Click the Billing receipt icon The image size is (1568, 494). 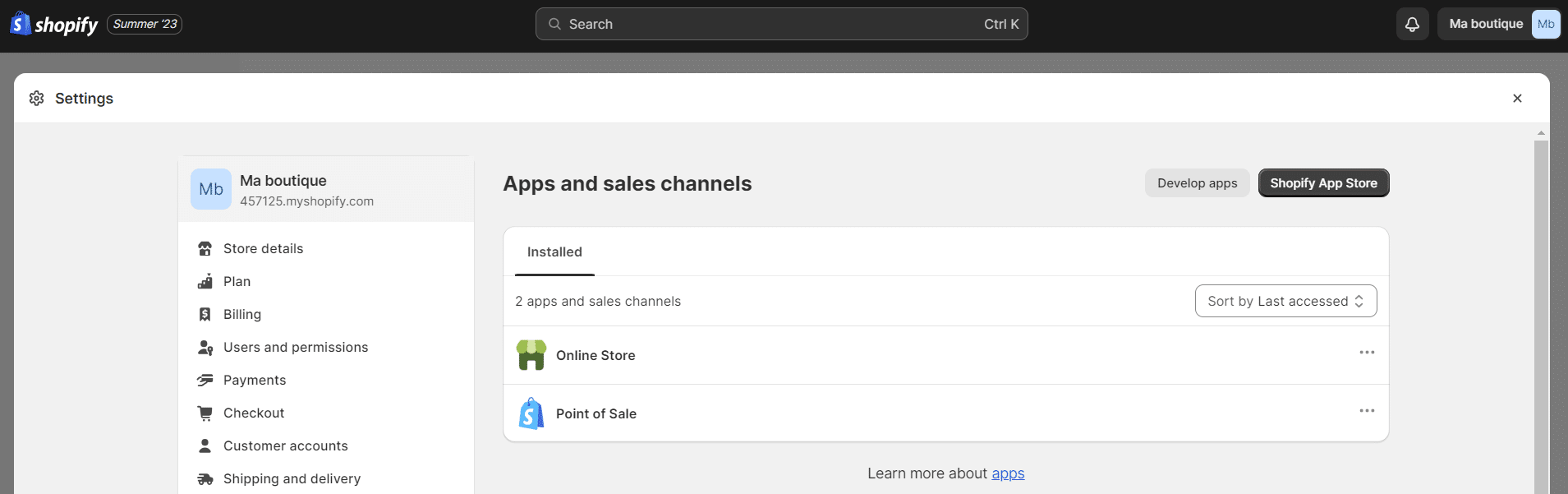click(x=205, y=315)
